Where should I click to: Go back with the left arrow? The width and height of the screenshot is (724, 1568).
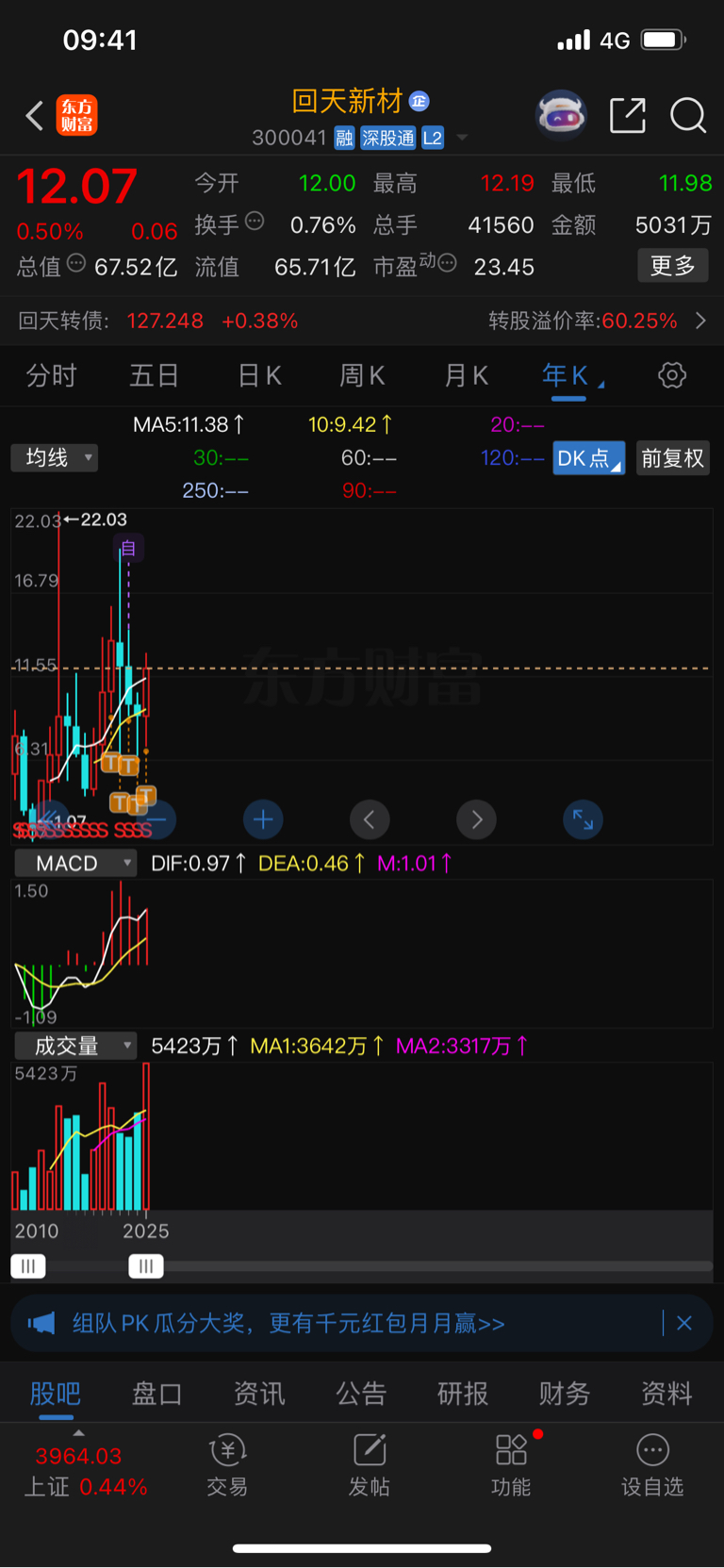tap(35, 116)
